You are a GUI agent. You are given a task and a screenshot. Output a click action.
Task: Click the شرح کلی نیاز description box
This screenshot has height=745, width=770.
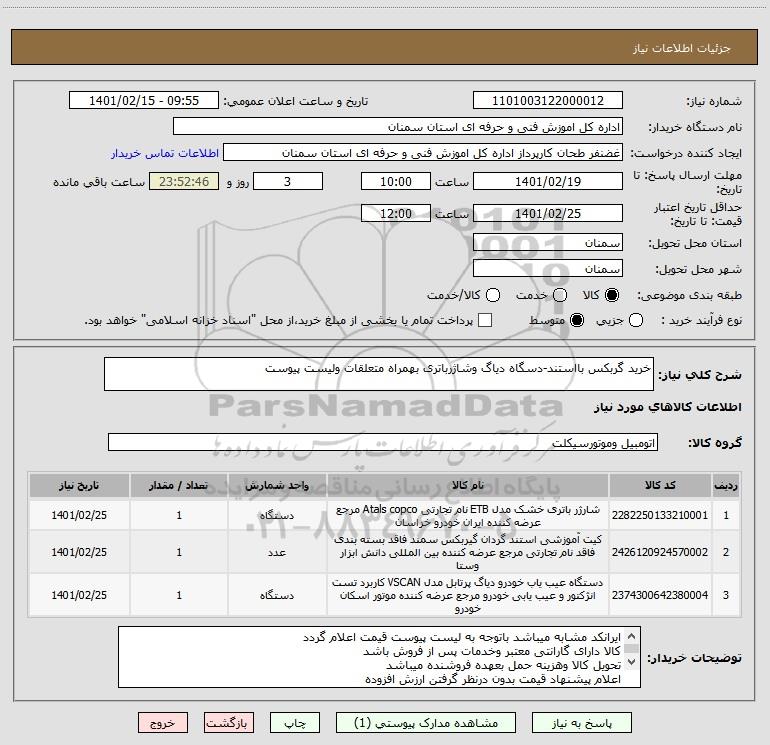[379, 374]
